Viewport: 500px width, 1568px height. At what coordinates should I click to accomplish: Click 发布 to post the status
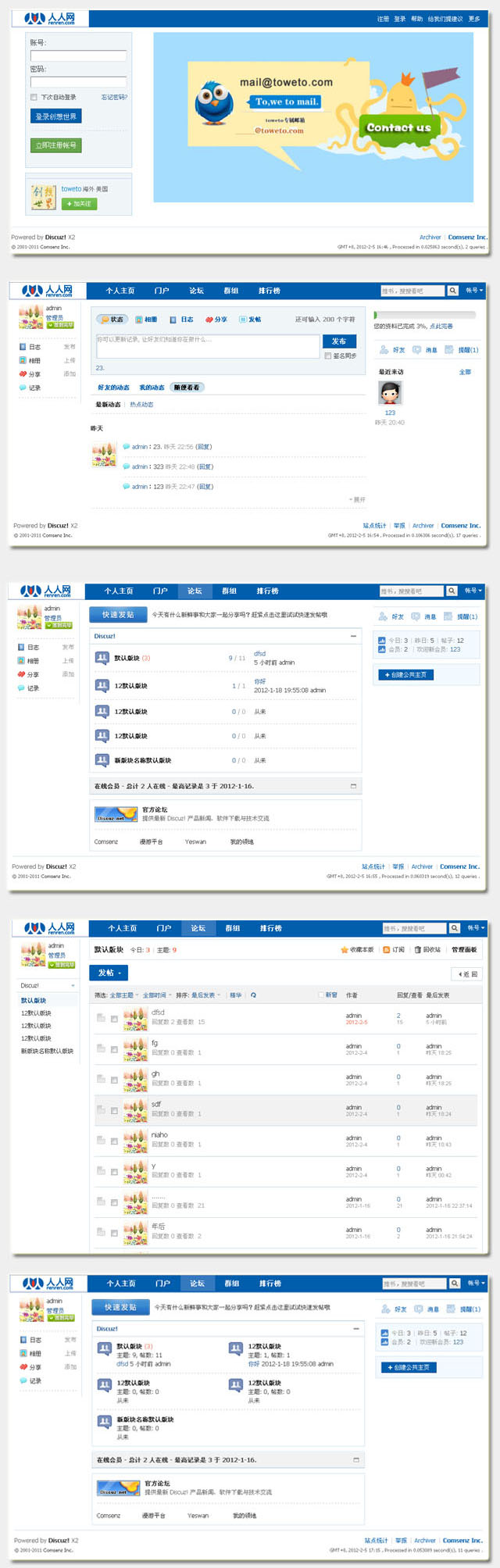(338, 341)
